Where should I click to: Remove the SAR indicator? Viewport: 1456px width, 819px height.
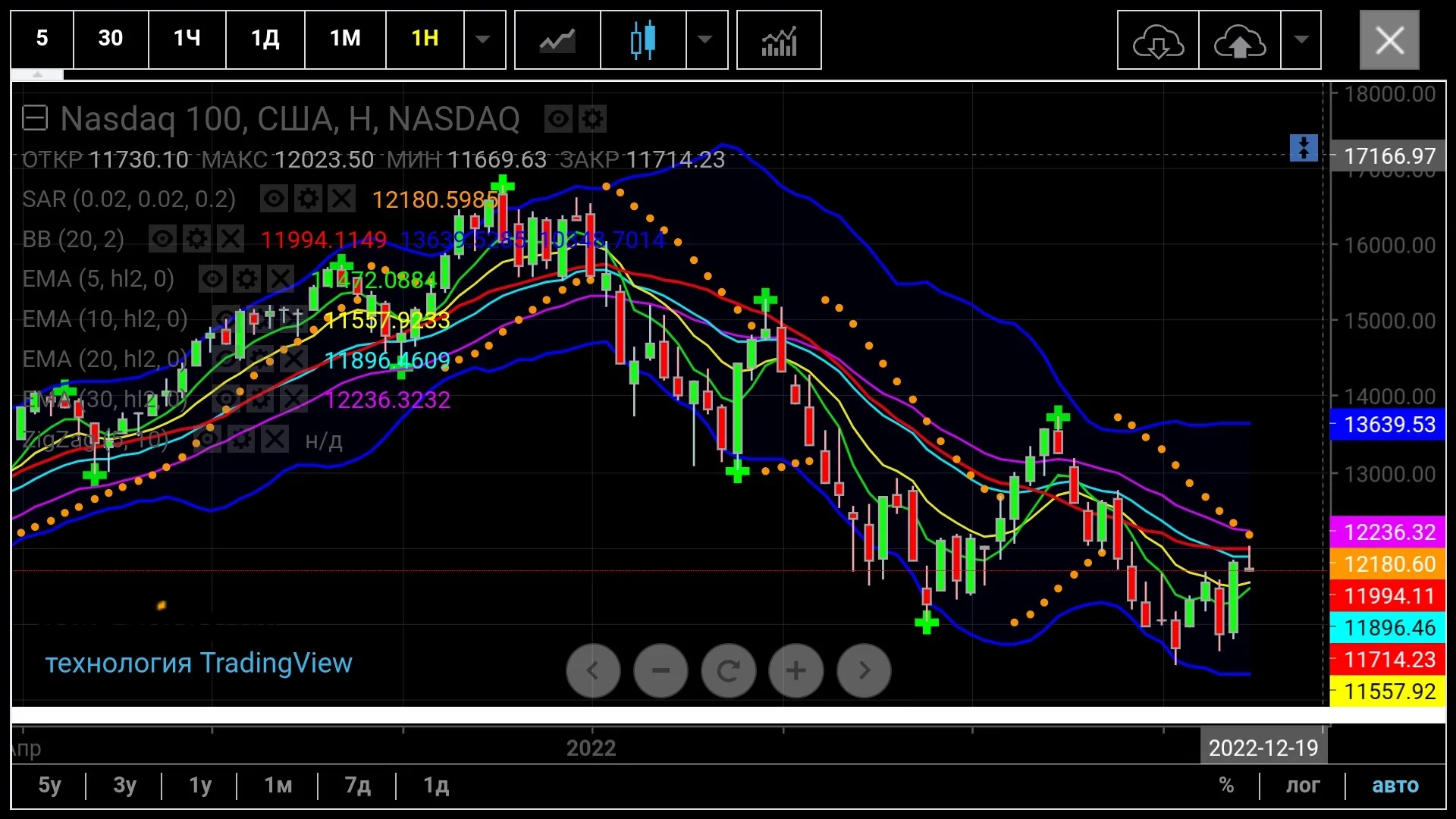(342, 199)
